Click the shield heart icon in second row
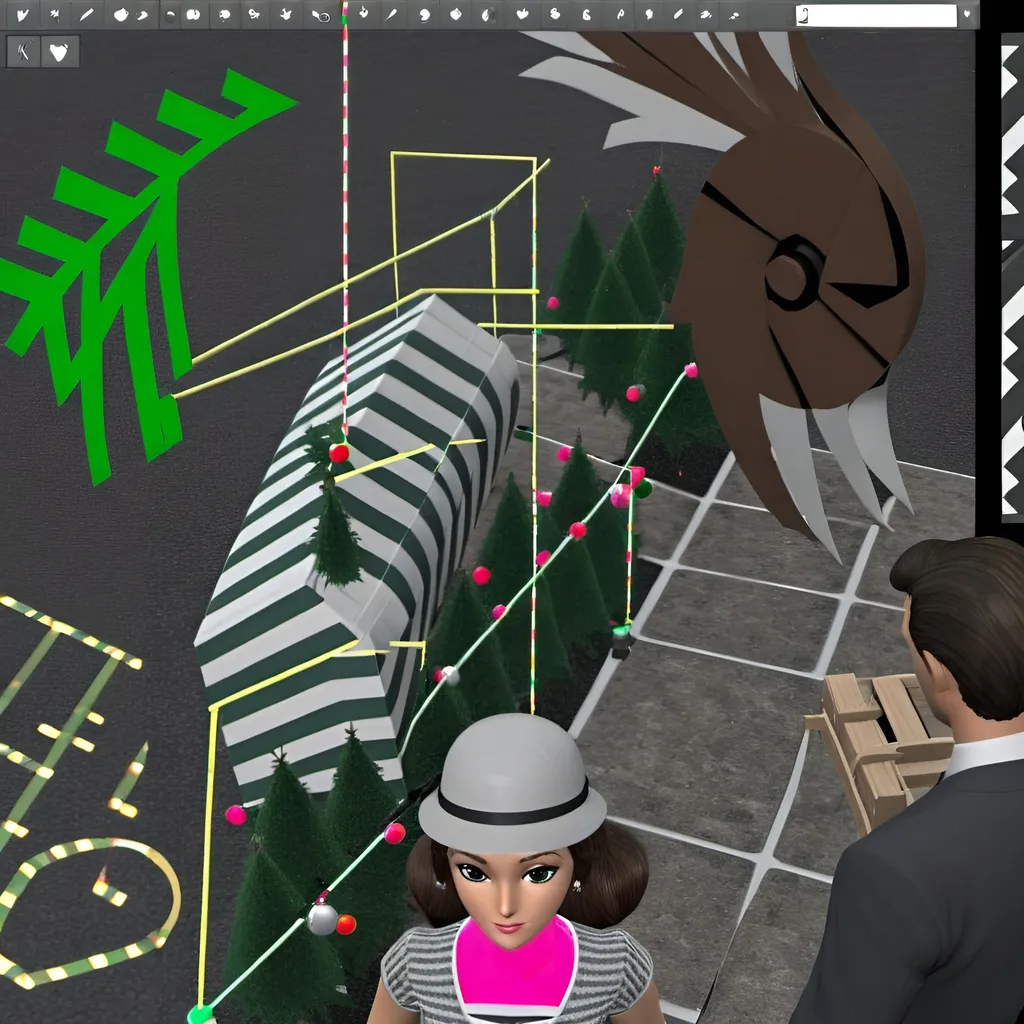Screen dimensions: 1024x1024 (x=59, y=51)
